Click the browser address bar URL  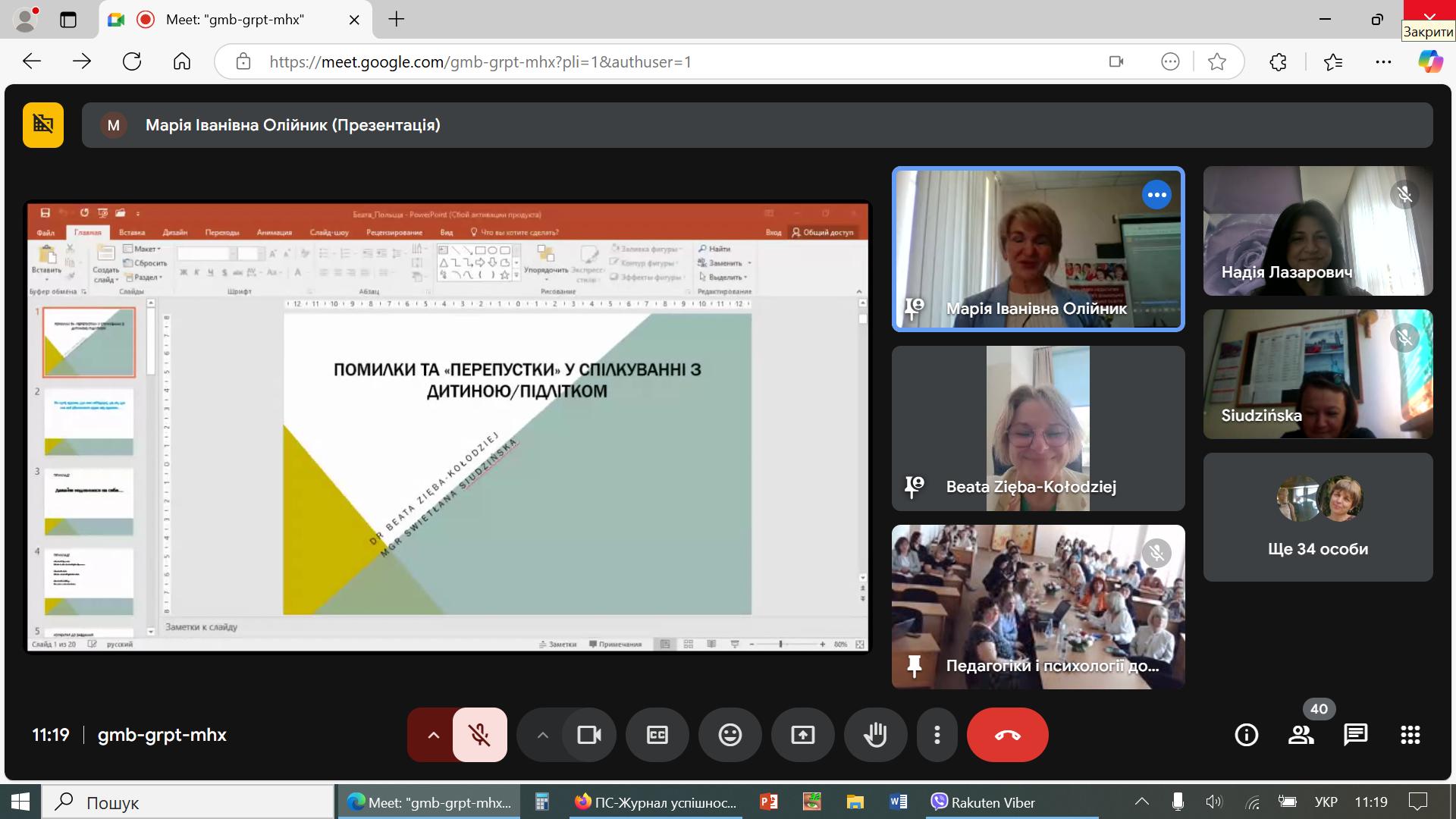click(x=480, y=62)
